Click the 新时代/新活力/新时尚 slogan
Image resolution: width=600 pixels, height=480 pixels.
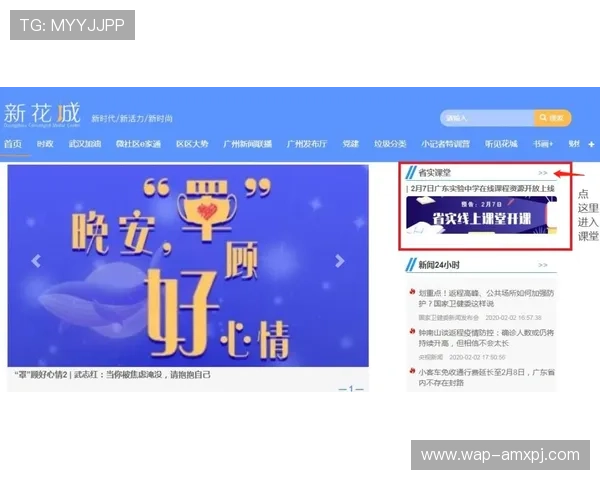pyautogui.click(x=132, y=119)
